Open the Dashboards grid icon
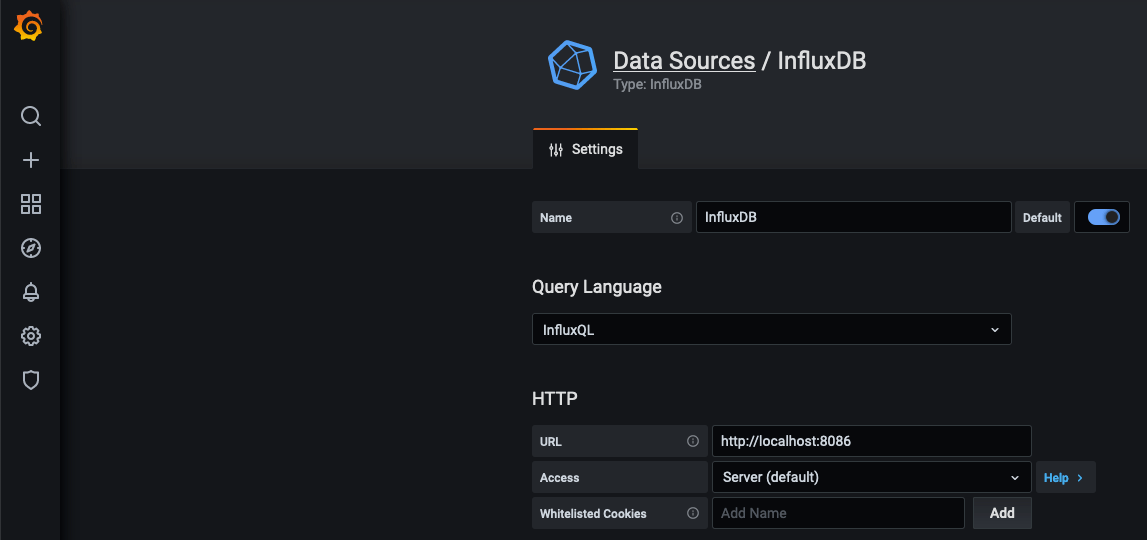This screenshot has height=540, width=1147. [31, 204]
